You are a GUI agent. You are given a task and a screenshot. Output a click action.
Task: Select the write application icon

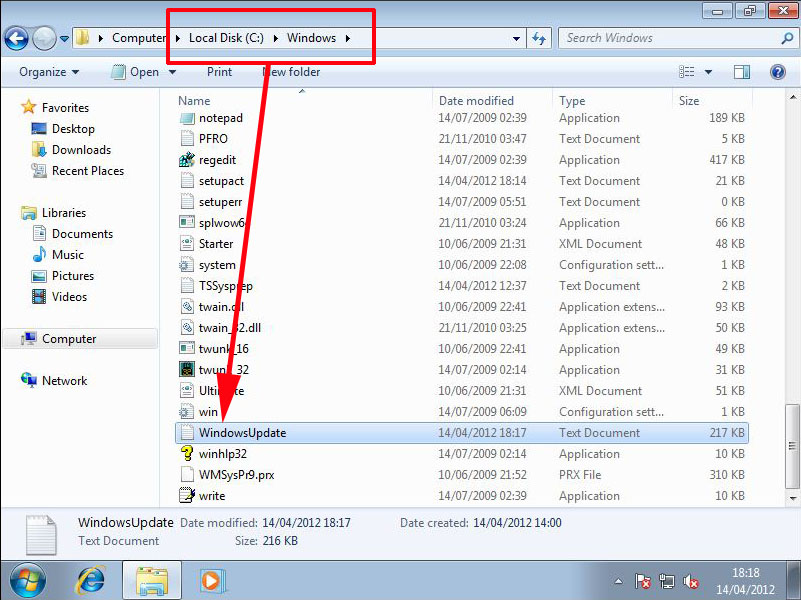187,495
